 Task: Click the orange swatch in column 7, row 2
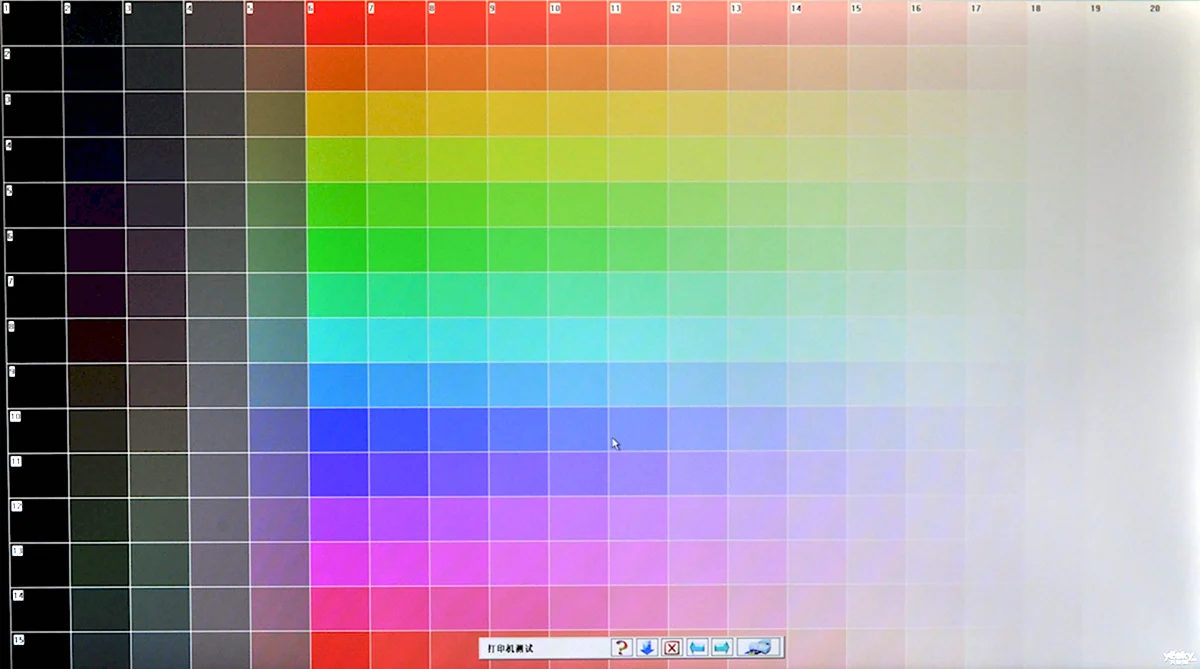point(397,69)
